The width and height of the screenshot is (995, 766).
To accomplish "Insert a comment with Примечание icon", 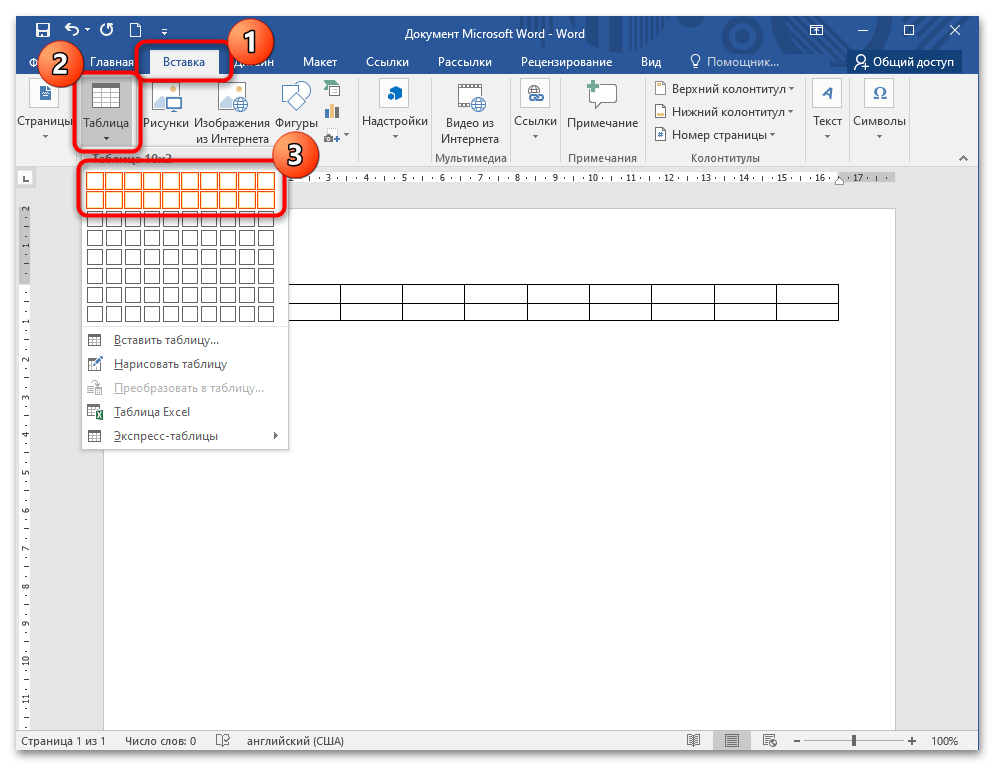I will (x=602, y=95).
